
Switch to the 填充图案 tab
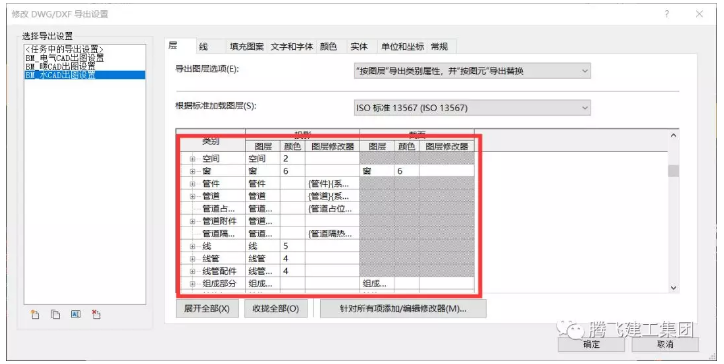247,46
